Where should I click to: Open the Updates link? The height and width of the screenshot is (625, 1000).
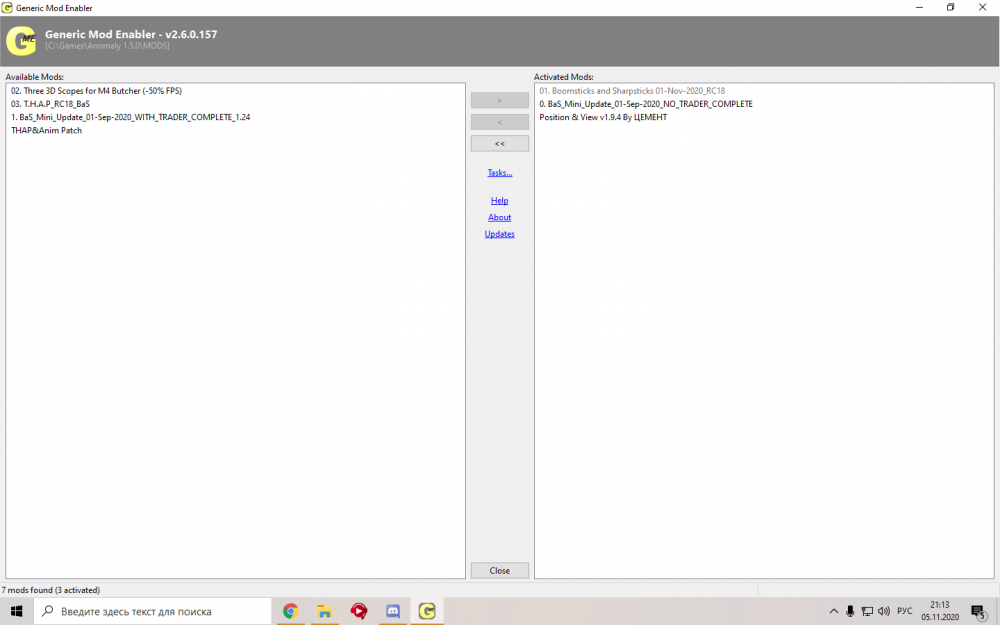[x=499, y=234]
